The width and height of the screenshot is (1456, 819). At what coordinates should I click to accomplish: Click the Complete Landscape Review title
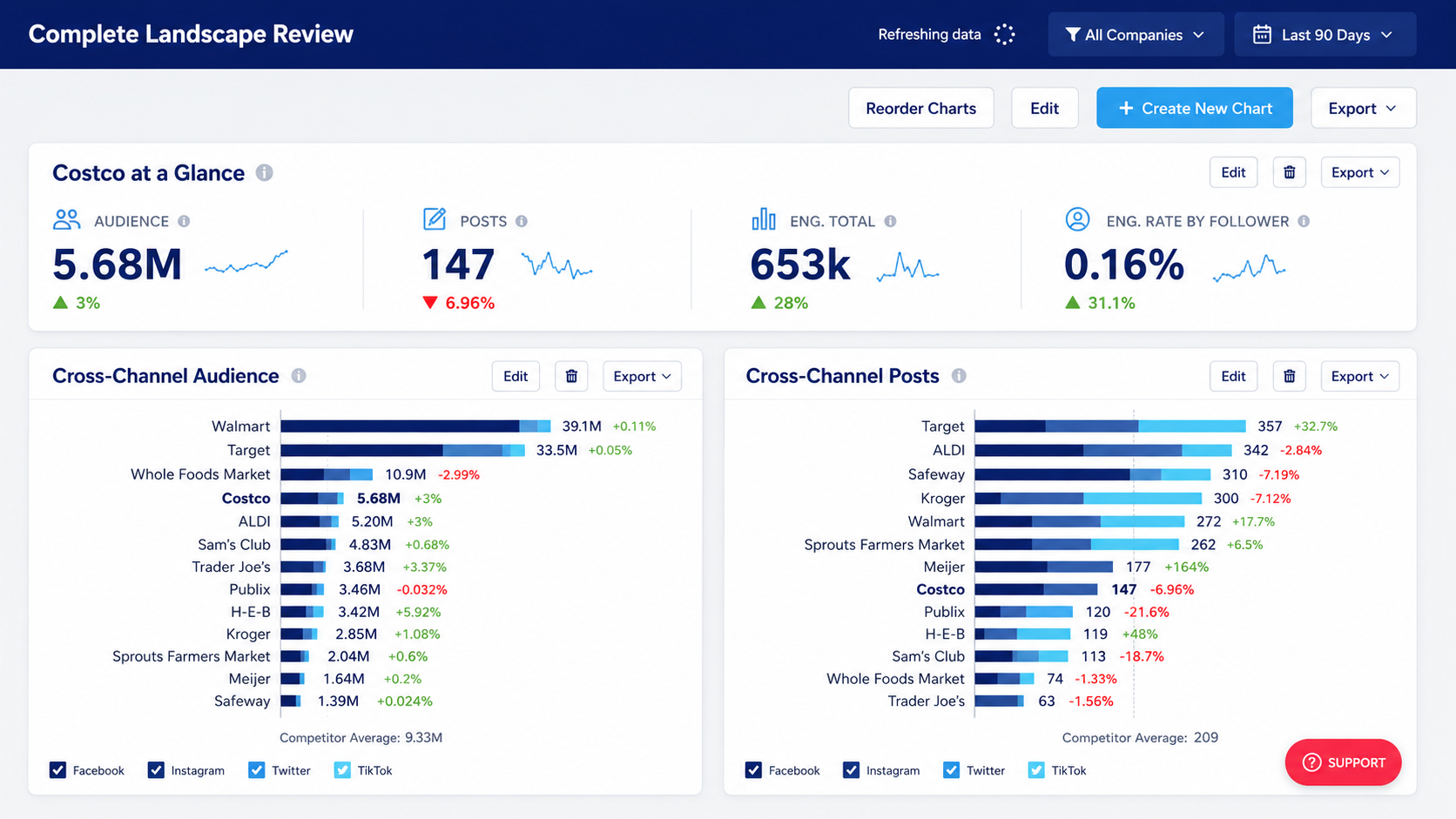point(191,34)
